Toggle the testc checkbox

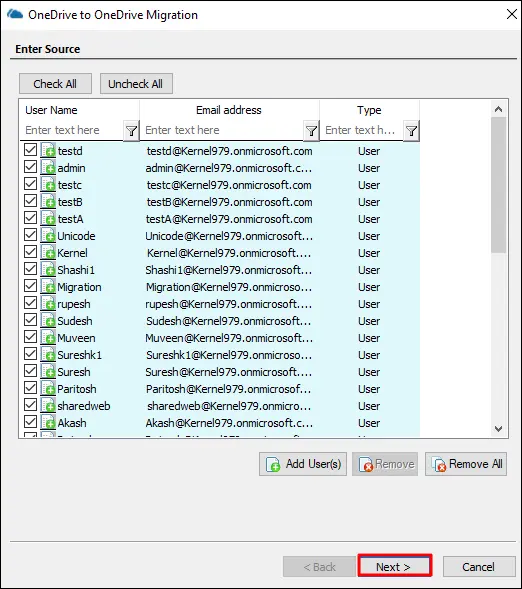pyautogui.click(x=30, y=184)
